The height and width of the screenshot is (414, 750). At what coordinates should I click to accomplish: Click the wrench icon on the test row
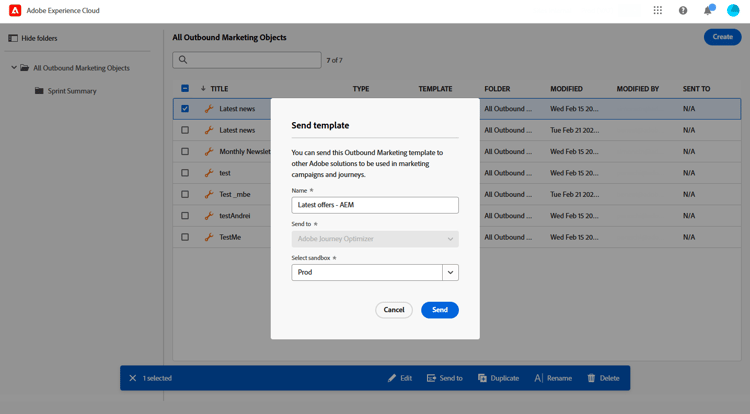pos(209,173)
